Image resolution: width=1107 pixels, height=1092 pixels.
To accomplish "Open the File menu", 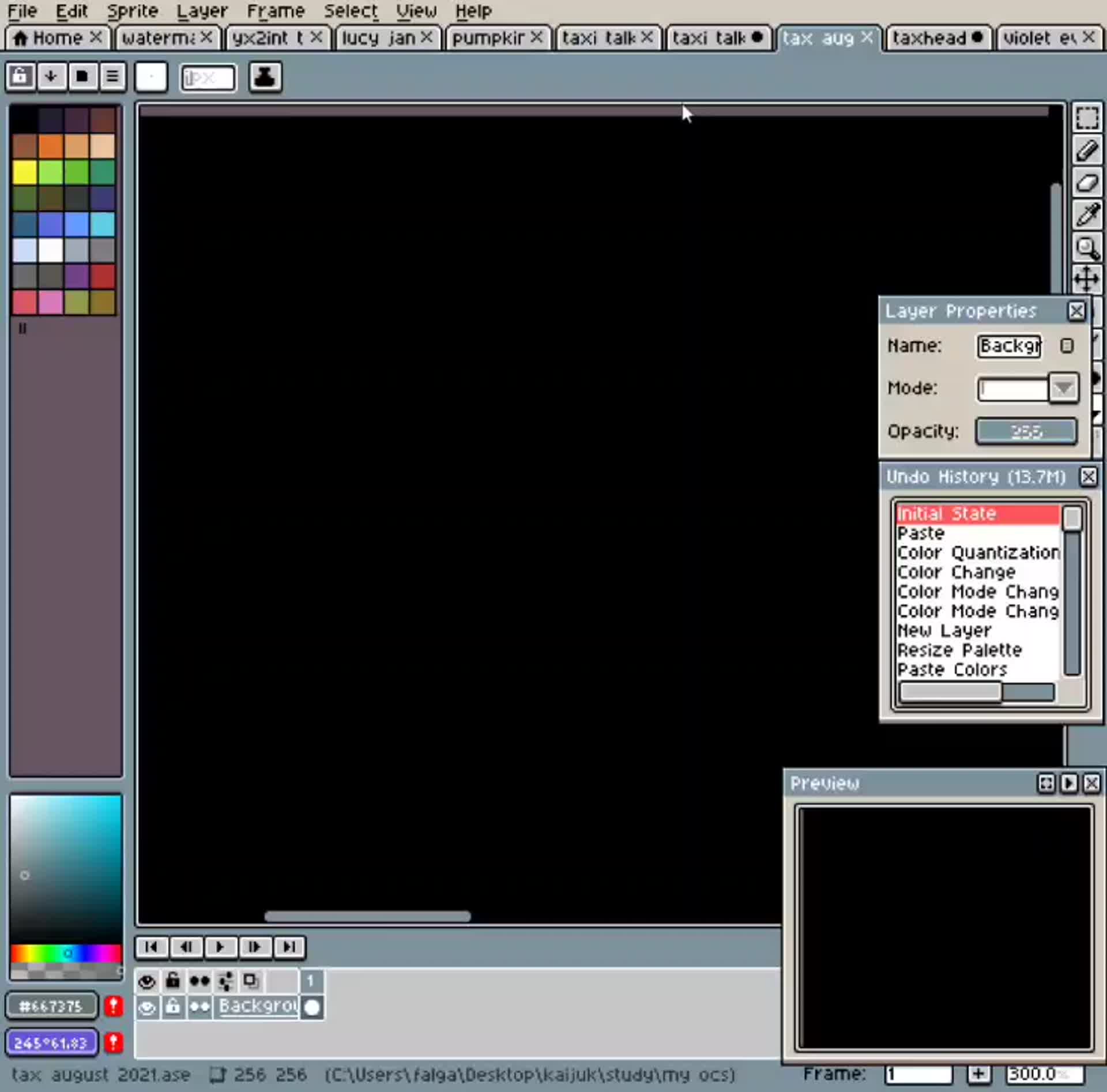I will point(22,11).
